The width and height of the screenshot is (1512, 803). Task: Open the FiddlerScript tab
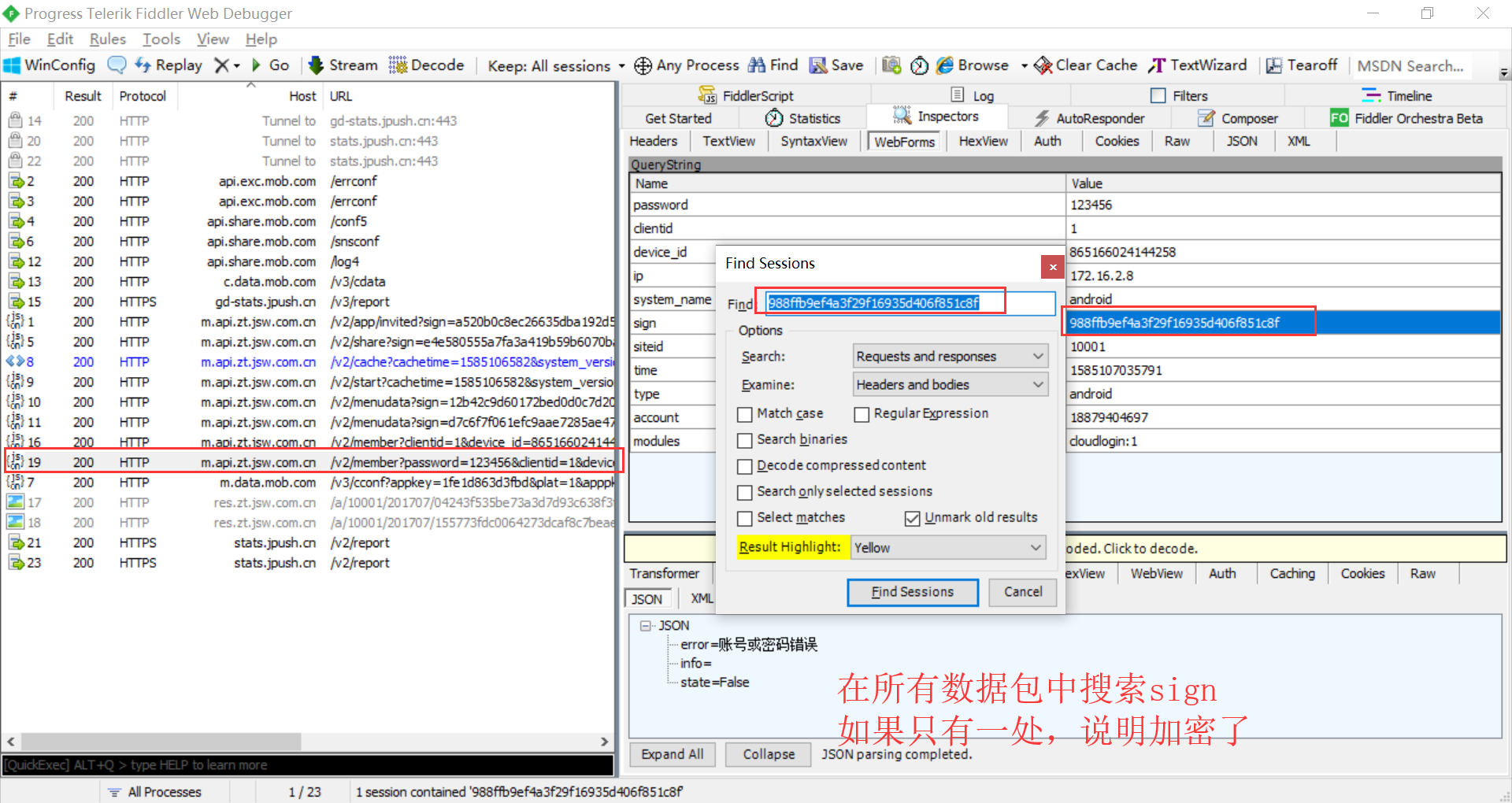[746, 95]
